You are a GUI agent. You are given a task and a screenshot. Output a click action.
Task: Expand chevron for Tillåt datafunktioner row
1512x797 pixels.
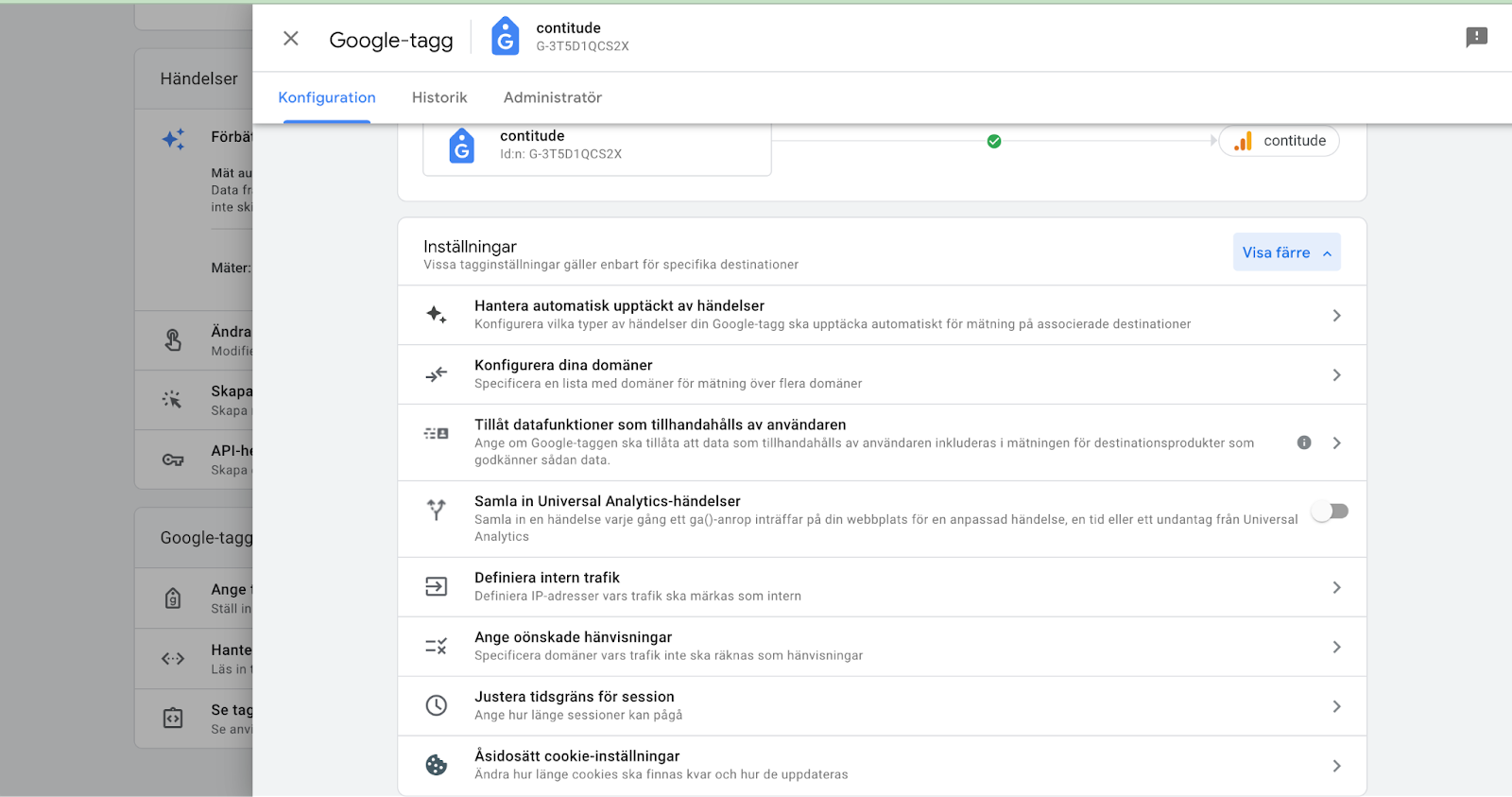point(1336,442)
